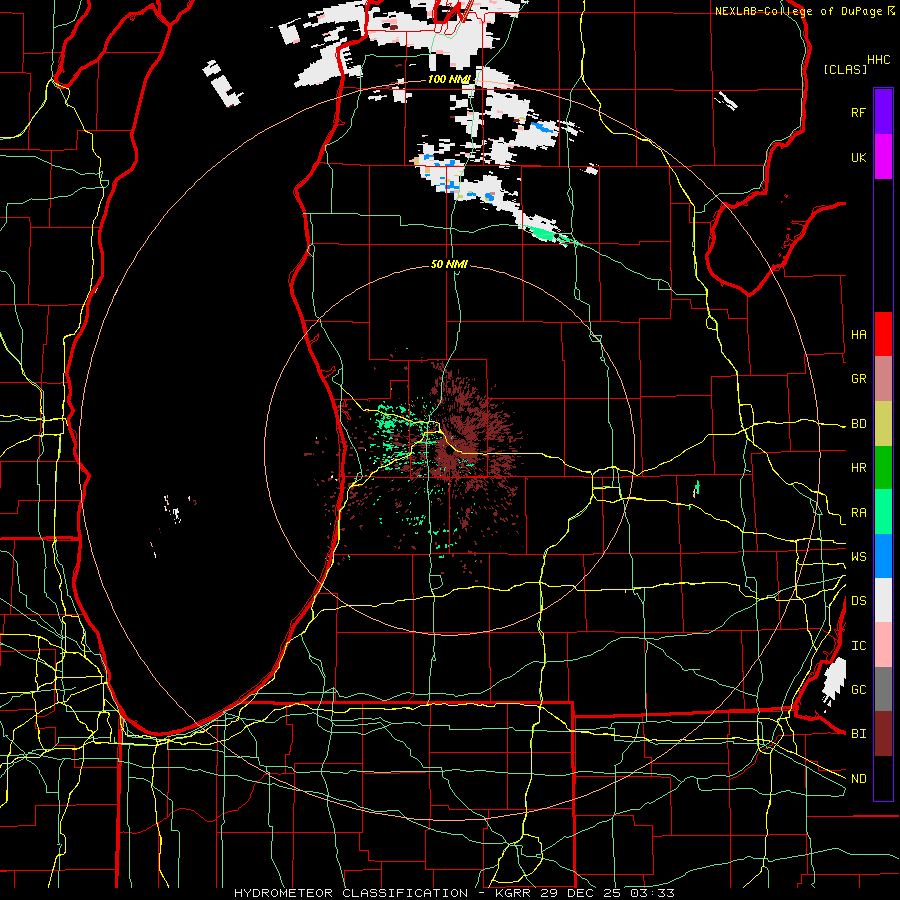This screenshot has width=900, height=900.
Task: Click the 03:33 time stamp
Action: coord(654,893)
